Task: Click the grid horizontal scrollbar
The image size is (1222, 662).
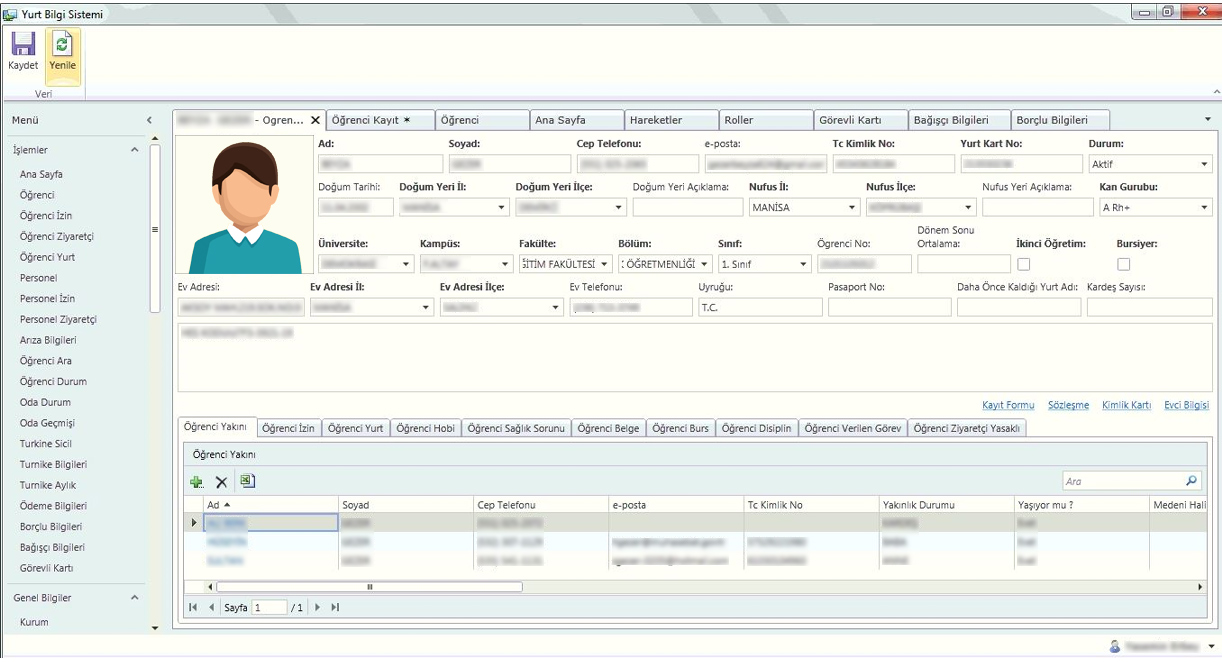Action: pos(369,587)
